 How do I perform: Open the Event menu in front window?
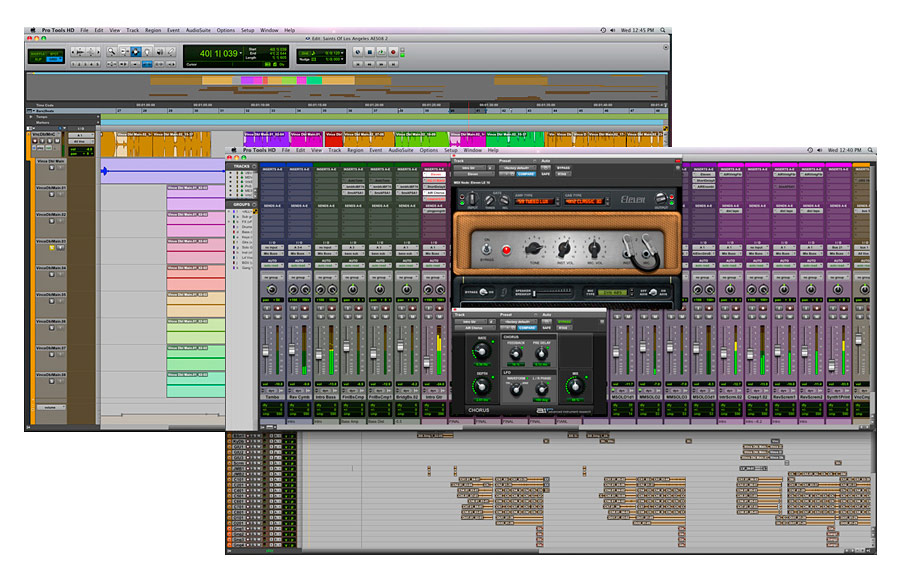tap(376, 150)
